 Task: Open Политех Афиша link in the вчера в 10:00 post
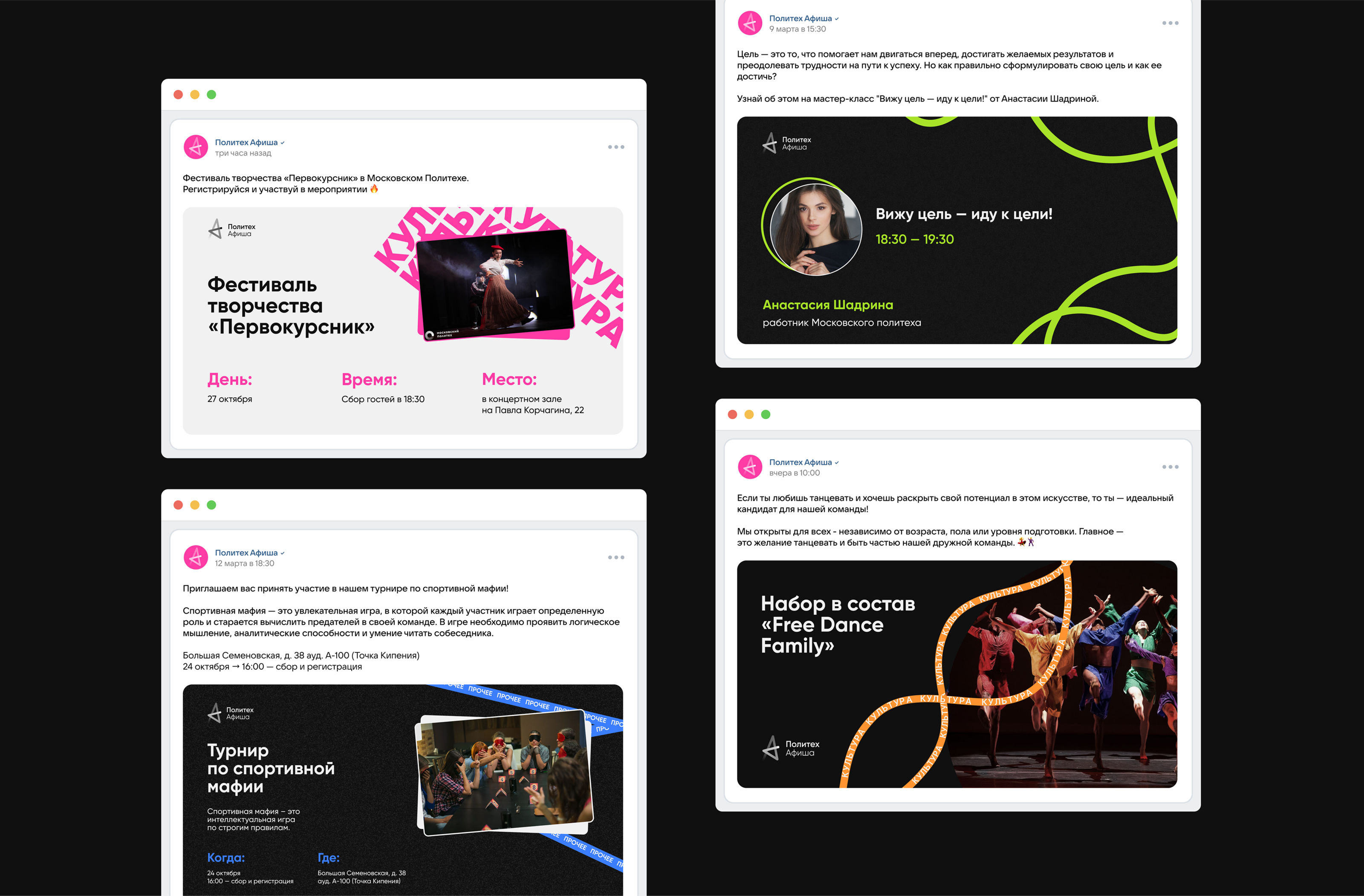click(x=800, y=462)
